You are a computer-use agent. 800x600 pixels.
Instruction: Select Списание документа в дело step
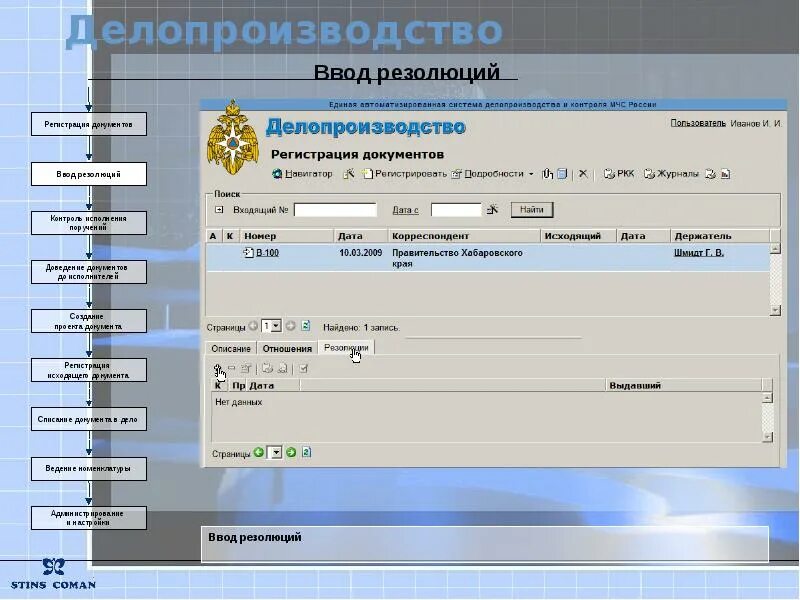[89, 419]
